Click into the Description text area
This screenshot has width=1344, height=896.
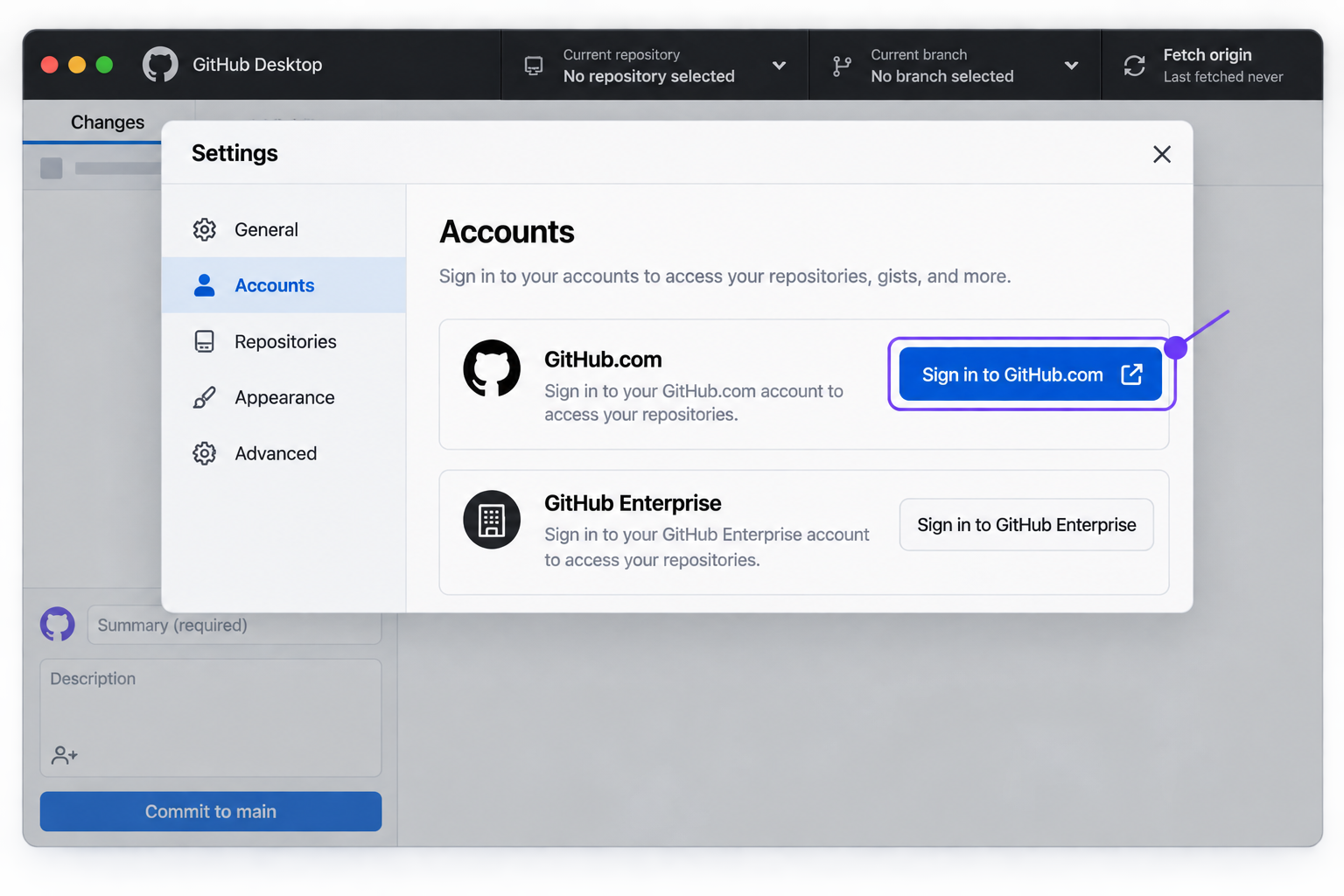(211, 717)
